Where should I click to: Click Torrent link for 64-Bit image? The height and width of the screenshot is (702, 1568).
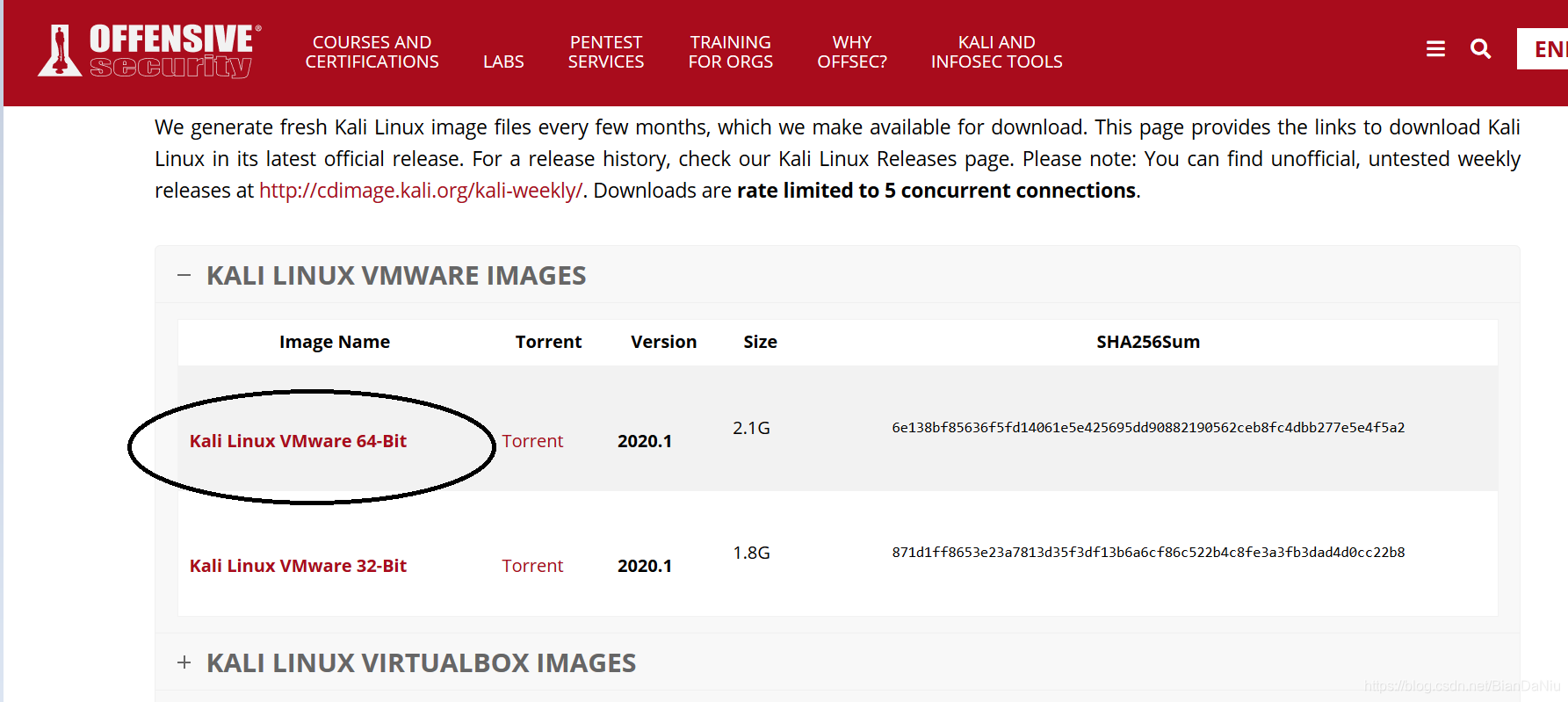532,441
